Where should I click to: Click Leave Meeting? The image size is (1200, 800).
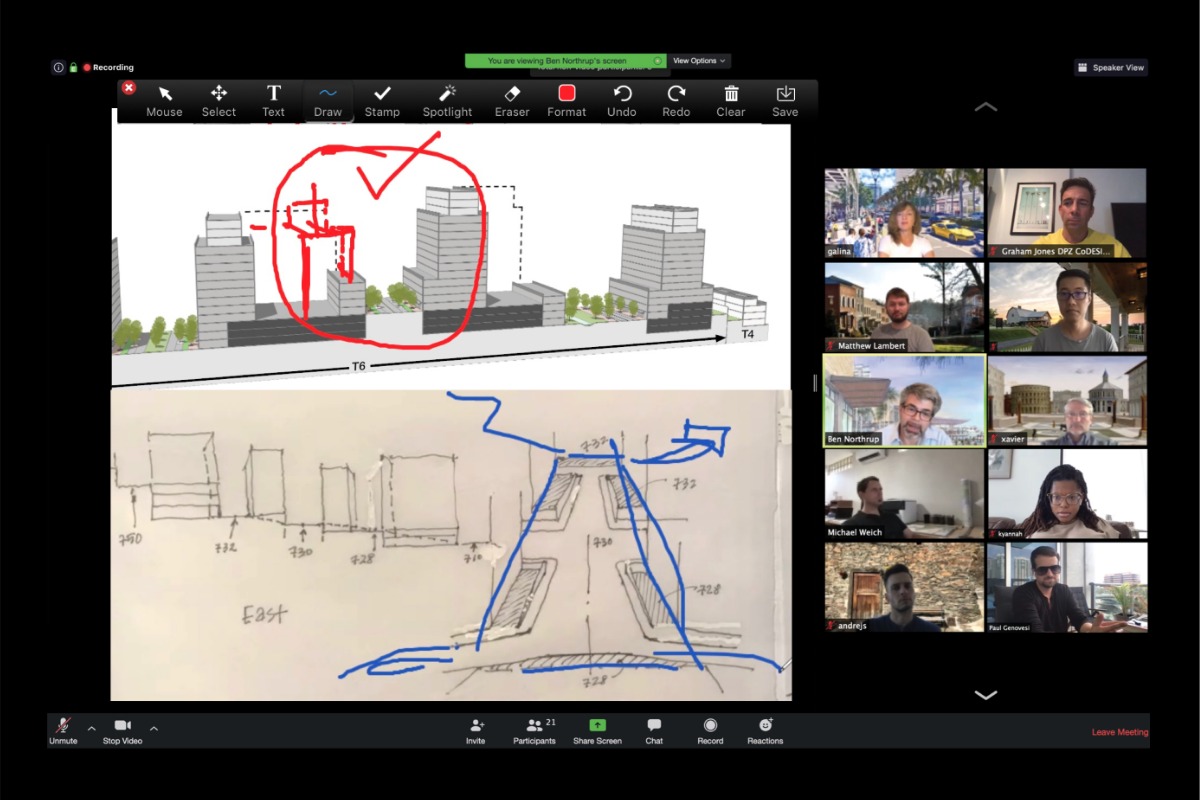(x=1119, y=732)
